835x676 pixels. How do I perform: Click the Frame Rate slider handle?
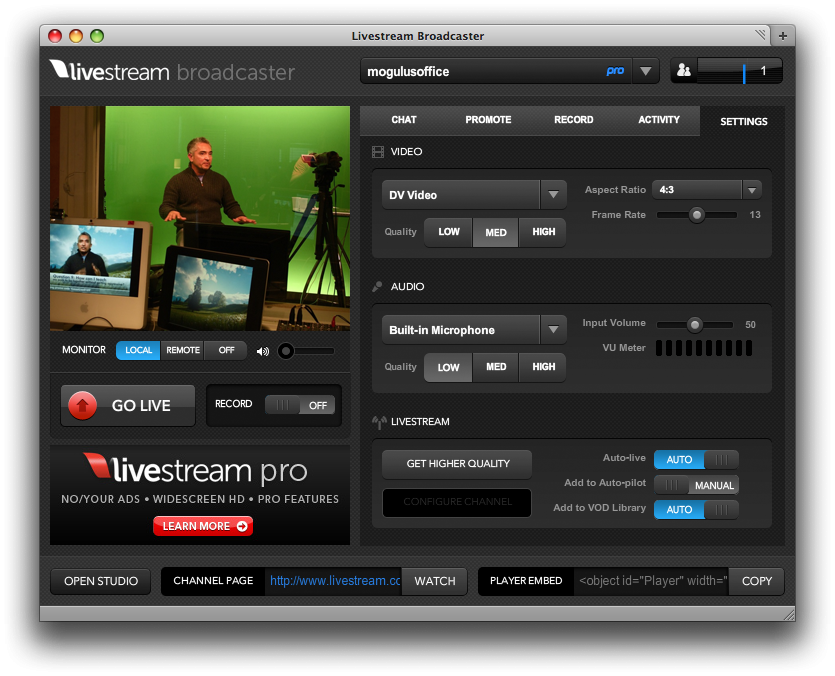pos(697,215)
